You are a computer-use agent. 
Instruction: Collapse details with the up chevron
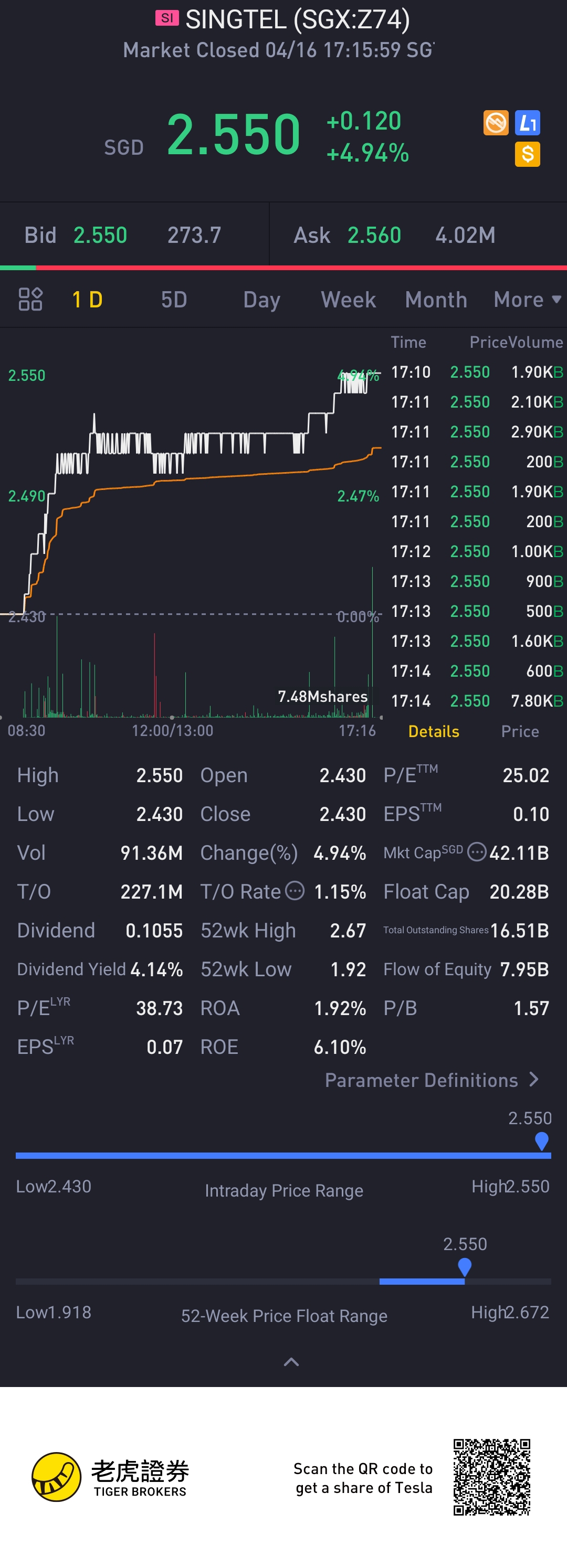click(x=291, y=1362)
